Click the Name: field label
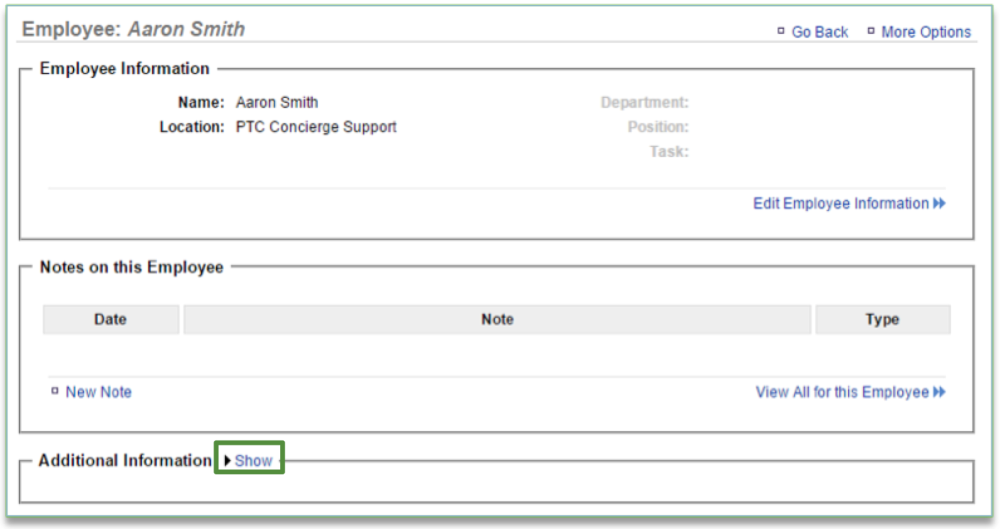This screenshot has height=529, width=1000. [x=201, y=102]
